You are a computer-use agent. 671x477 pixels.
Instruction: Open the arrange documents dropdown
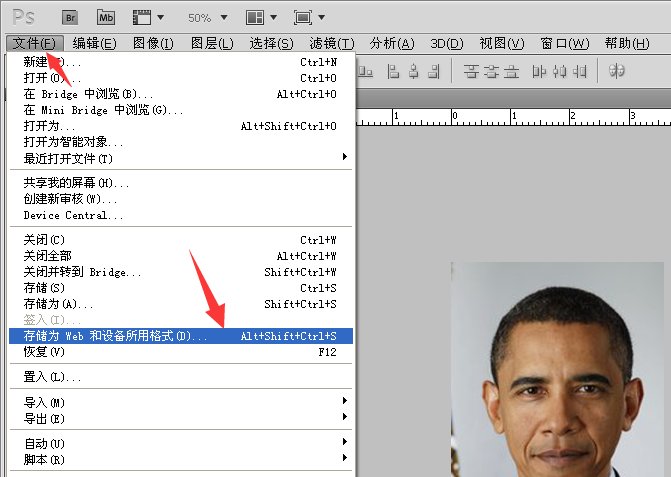tap(261, 18)
